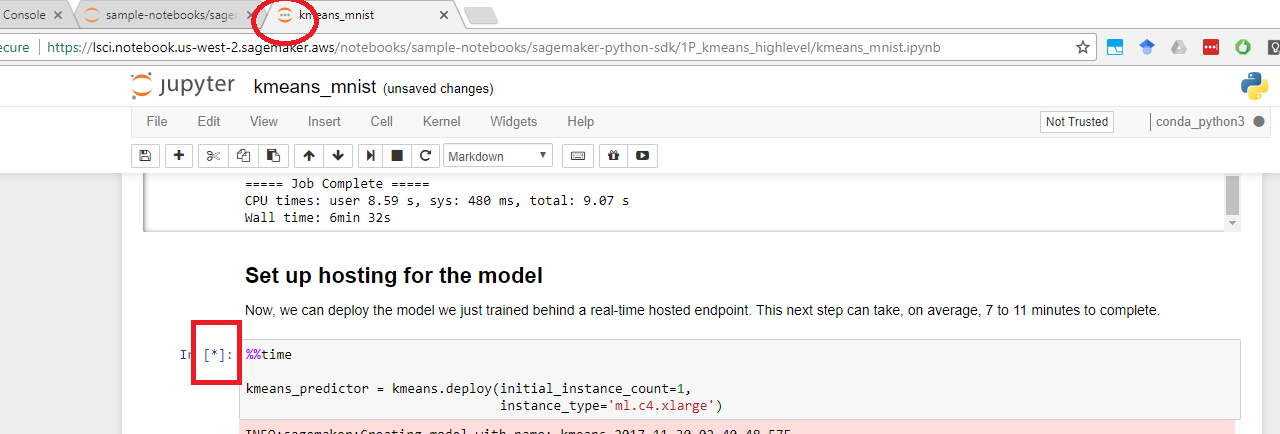
Task: Click the 'CPU times: user 8.59 s' output line
Action: pyautogui.click(x=437, y=200)
